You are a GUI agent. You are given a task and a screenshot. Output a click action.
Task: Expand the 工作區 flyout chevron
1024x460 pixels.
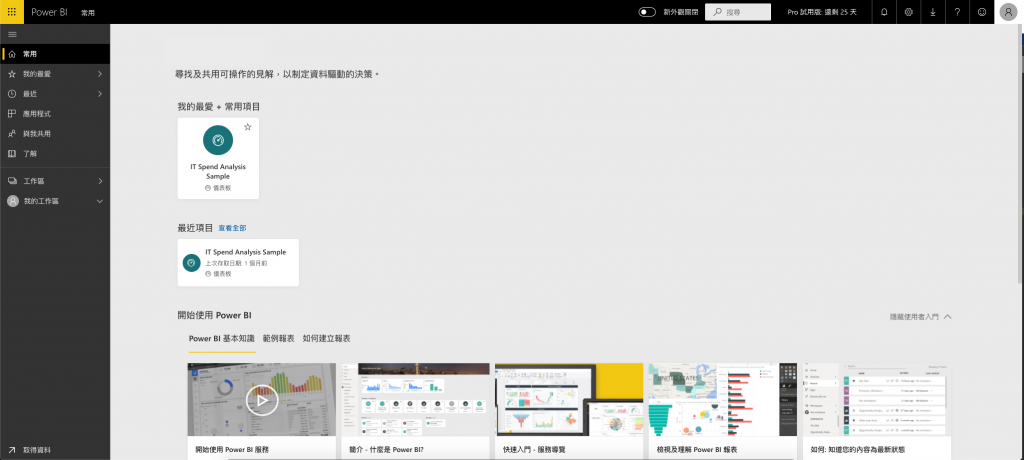[100, 180]
